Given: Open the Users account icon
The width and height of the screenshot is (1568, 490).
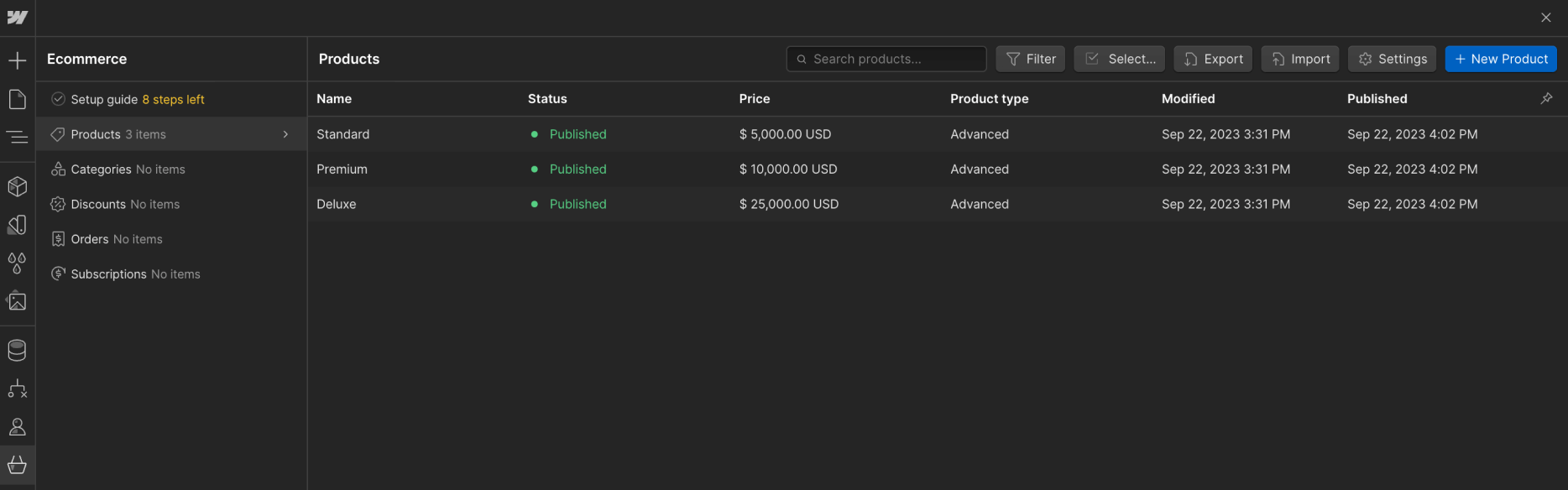Looking at the screenshot, I should 18,427.
